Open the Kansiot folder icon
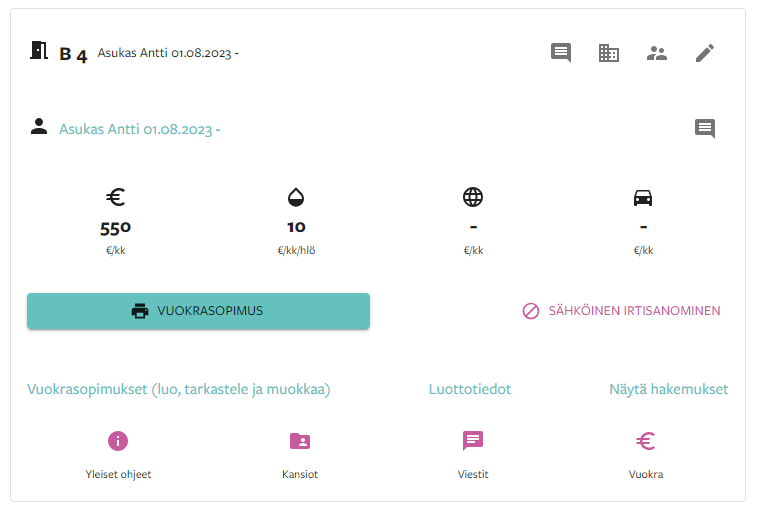This screenshot has width=758, height=514. (300, 441)
